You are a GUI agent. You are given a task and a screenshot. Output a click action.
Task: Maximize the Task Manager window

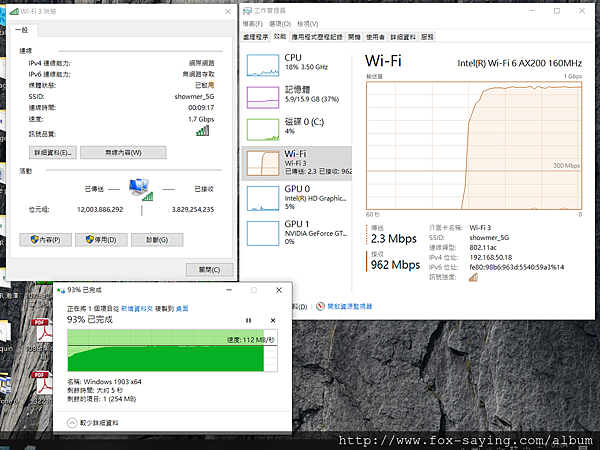coord(557,11)
